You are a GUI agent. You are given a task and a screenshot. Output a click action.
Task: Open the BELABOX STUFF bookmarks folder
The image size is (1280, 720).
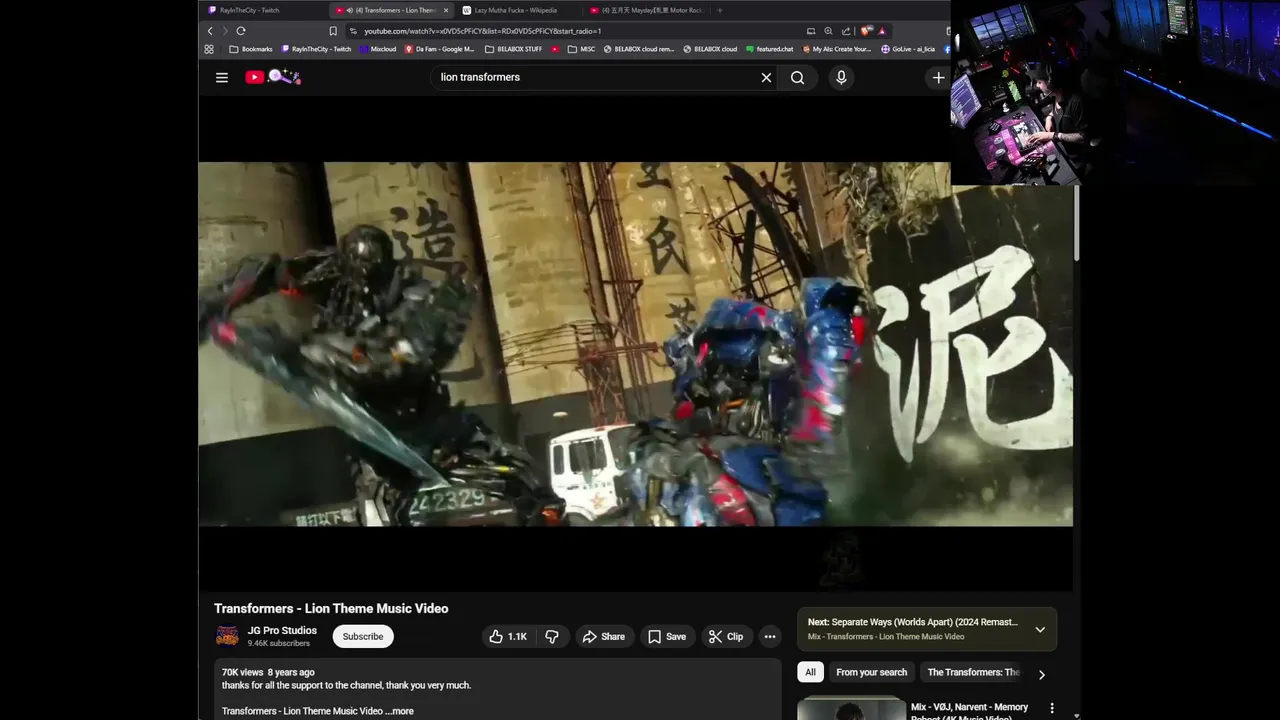click(x=514, y=49)
